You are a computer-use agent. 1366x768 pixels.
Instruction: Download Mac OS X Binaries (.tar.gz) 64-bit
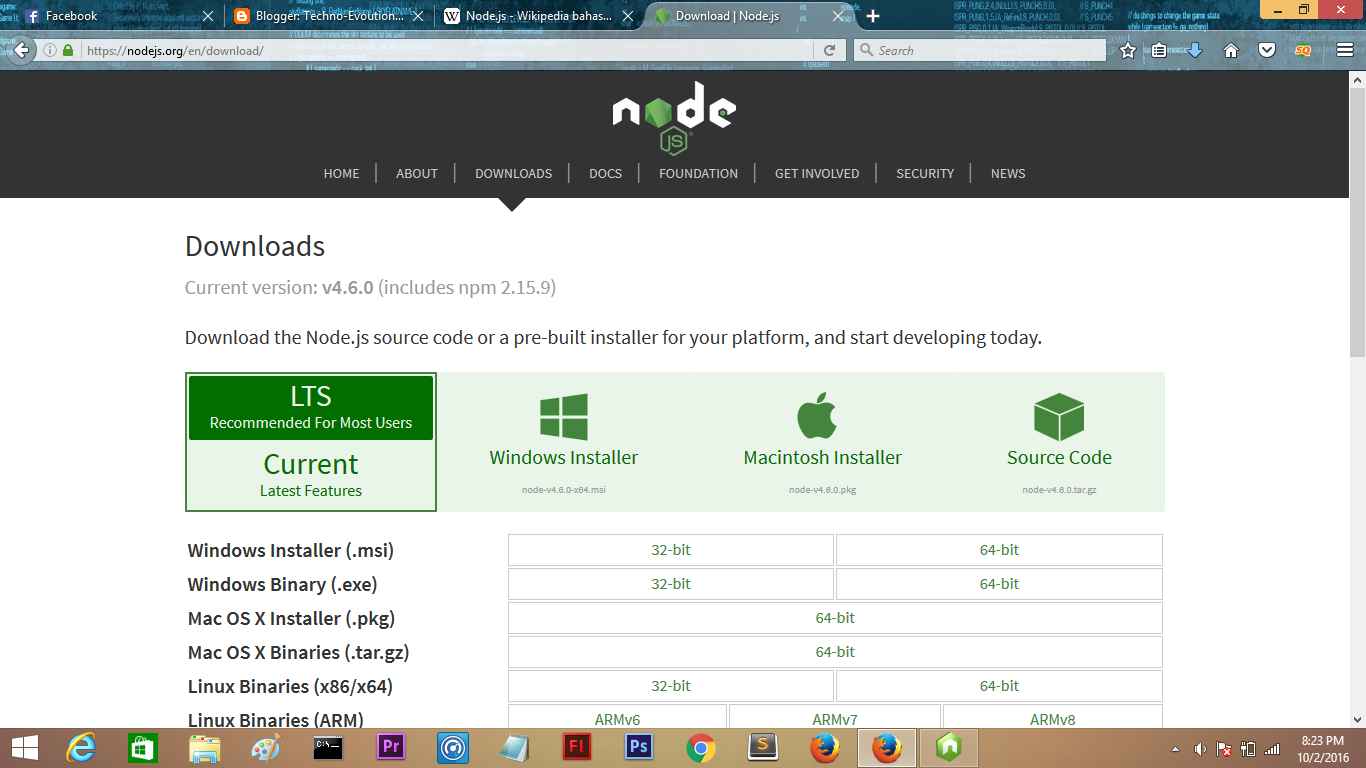(x=835, y=652)
